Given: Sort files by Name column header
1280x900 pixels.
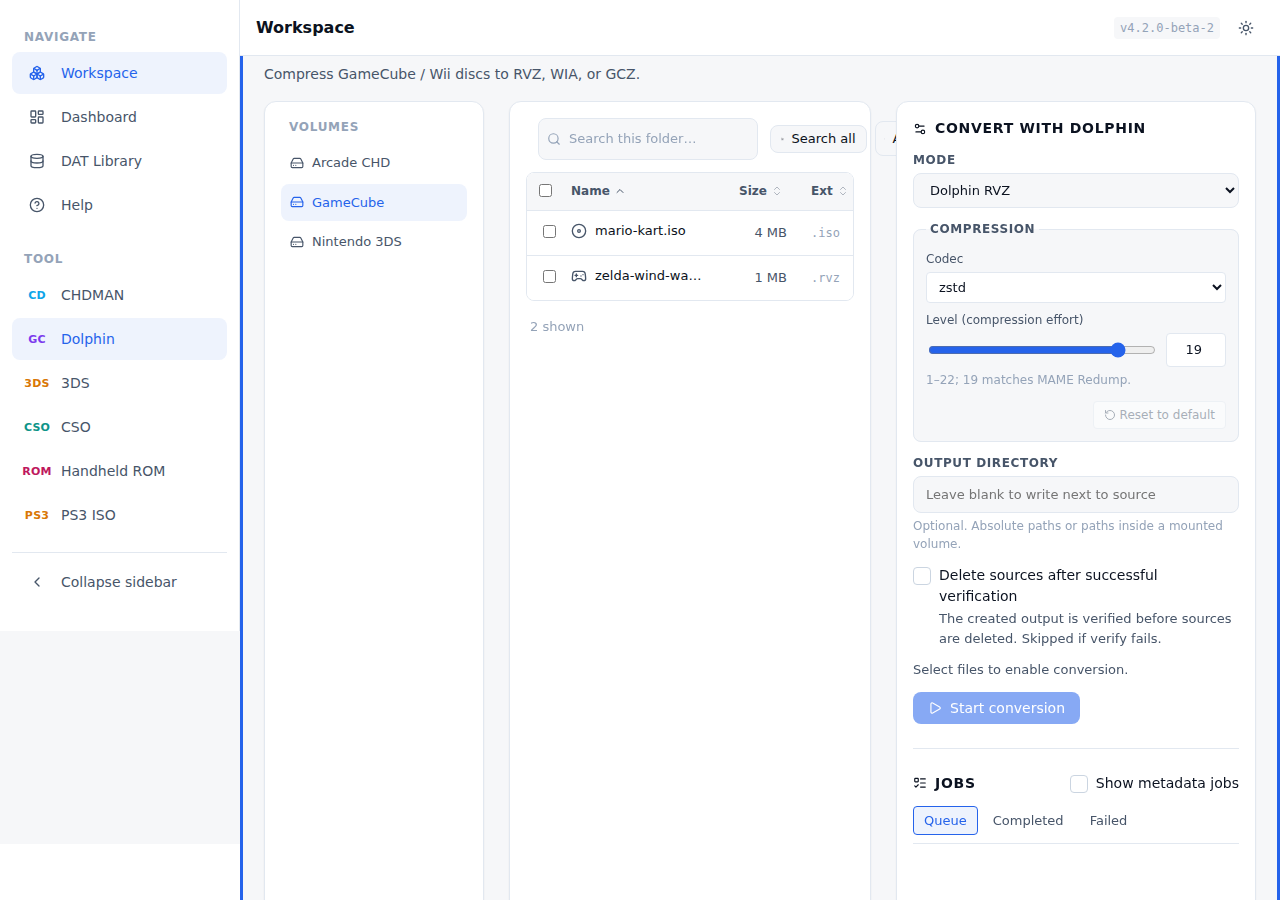Looking at the screenshot, I should 597,191.
